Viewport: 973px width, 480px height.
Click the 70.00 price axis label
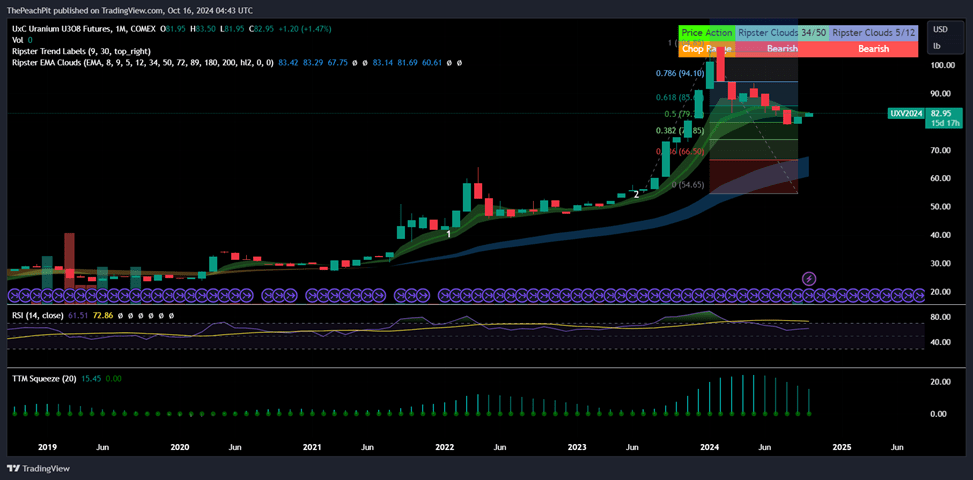(x=942, y=150)
